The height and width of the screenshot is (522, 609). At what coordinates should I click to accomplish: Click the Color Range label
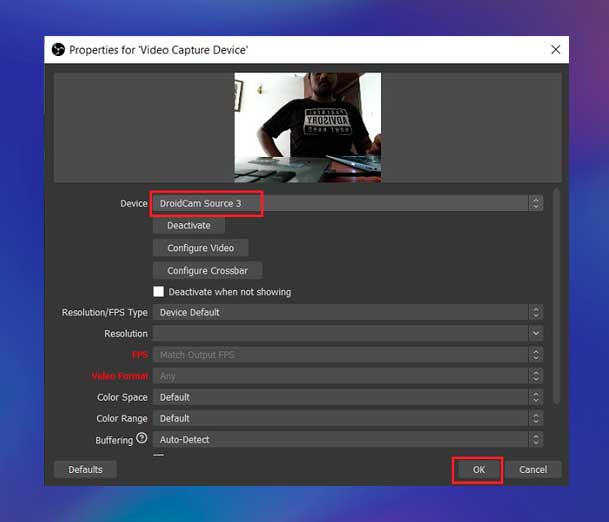click(122, 418)
